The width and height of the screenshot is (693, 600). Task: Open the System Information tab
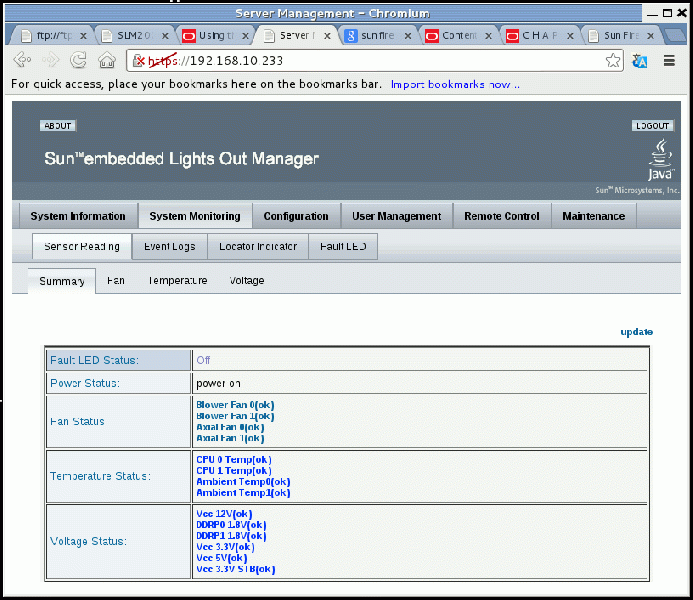[x=78, y=216]
